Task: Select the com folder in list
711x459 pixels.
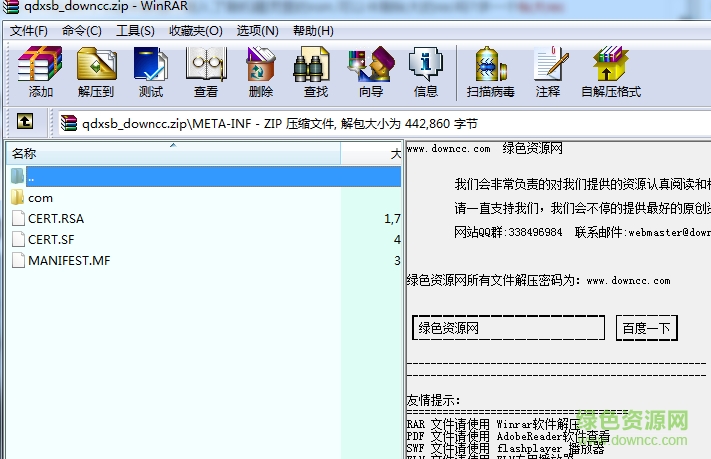Action: pos(40,197)
